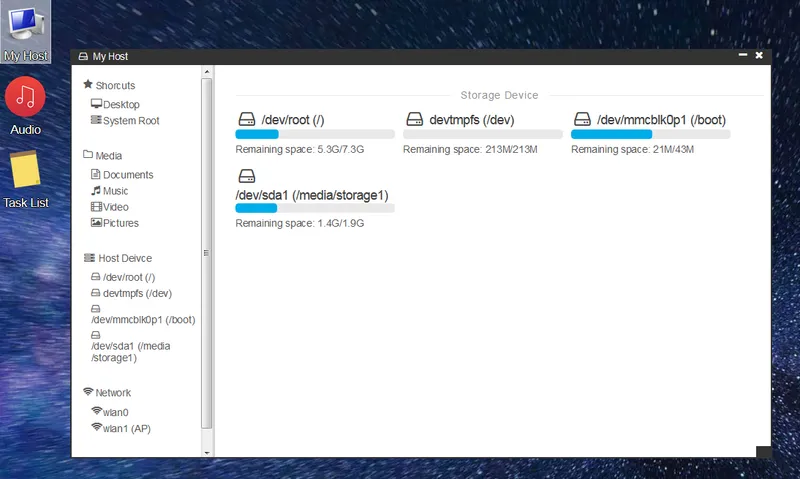Select wlan1 (AP) network entry
This screenshot has width=800, height=479.
tap(126, 428)
